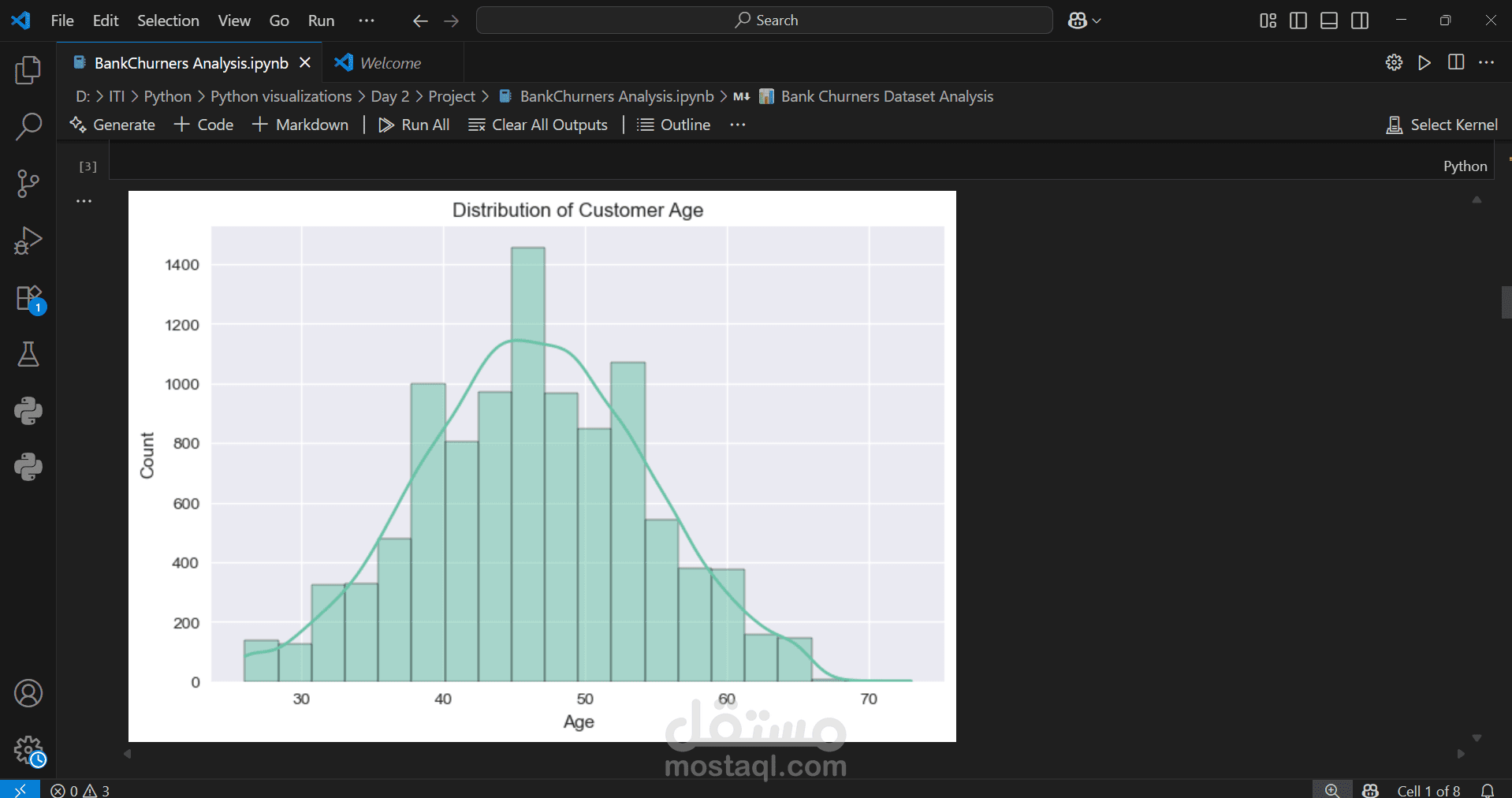
Task: Open the Manage gear icon in activity bar
Action: [x=28, y=750]
